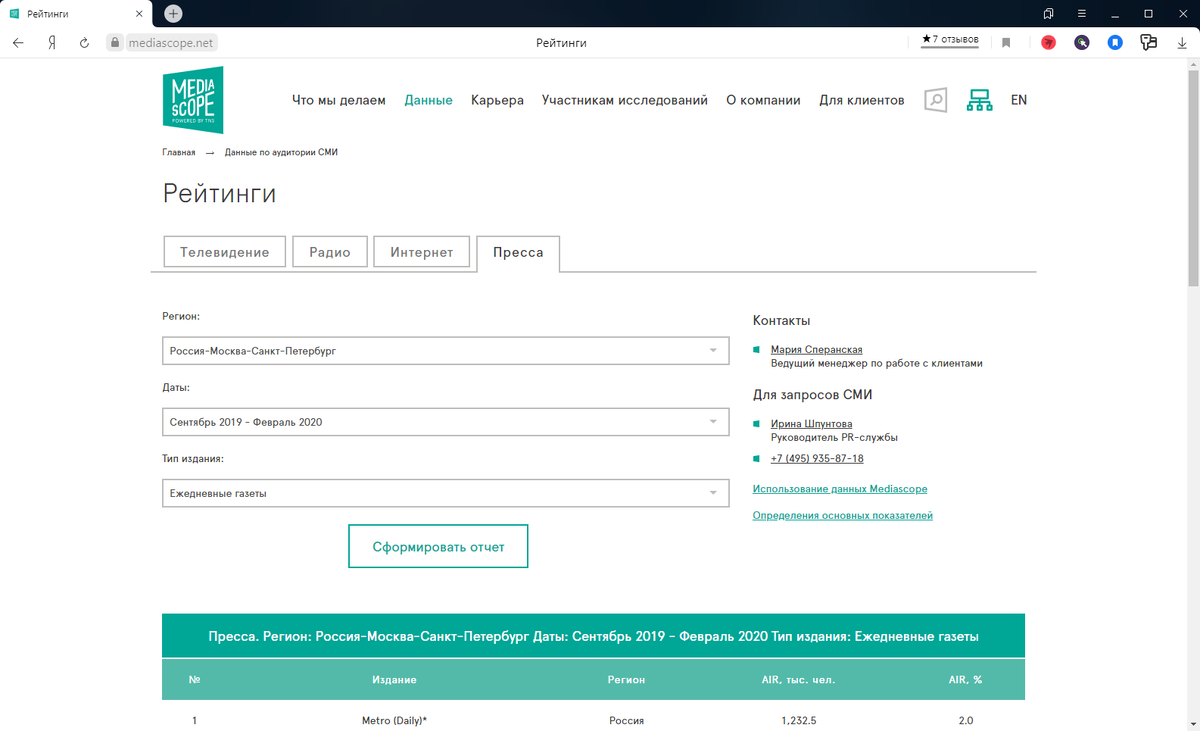Expand the Тип издания dropdown
This screenshot has height=731, width=1200.
click(445, 493)
